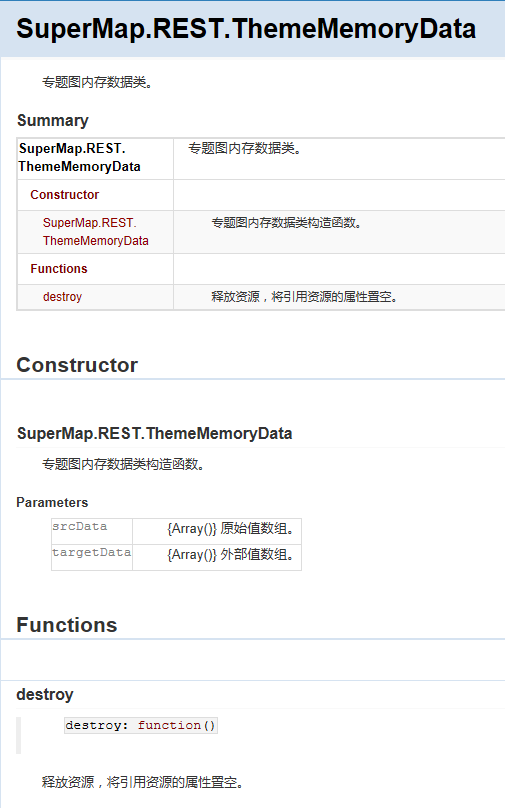This screenshot has height=808, width=505.
Task: Click the constructor description in Summary table row
Action: (x=287, y=223)
